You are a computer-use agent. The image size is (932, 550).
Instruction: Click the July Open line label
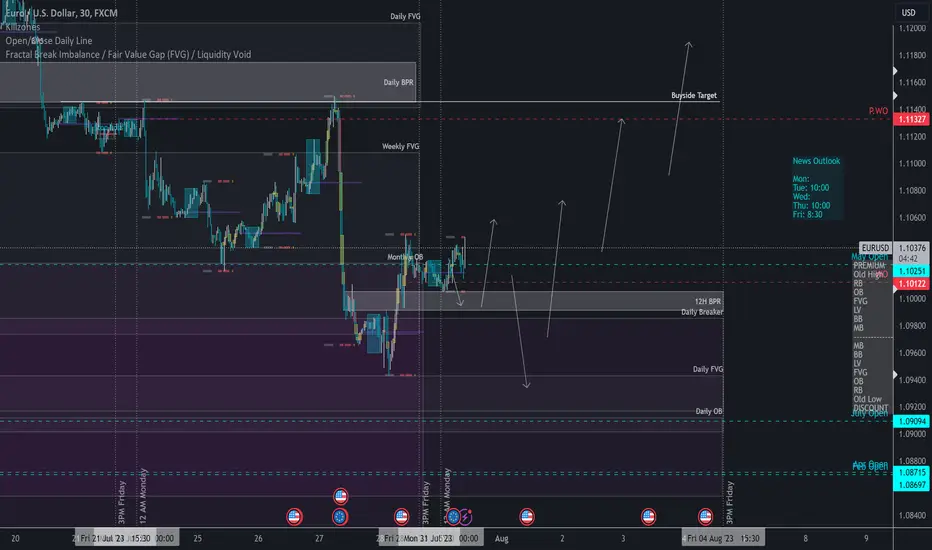click(870, 413)
